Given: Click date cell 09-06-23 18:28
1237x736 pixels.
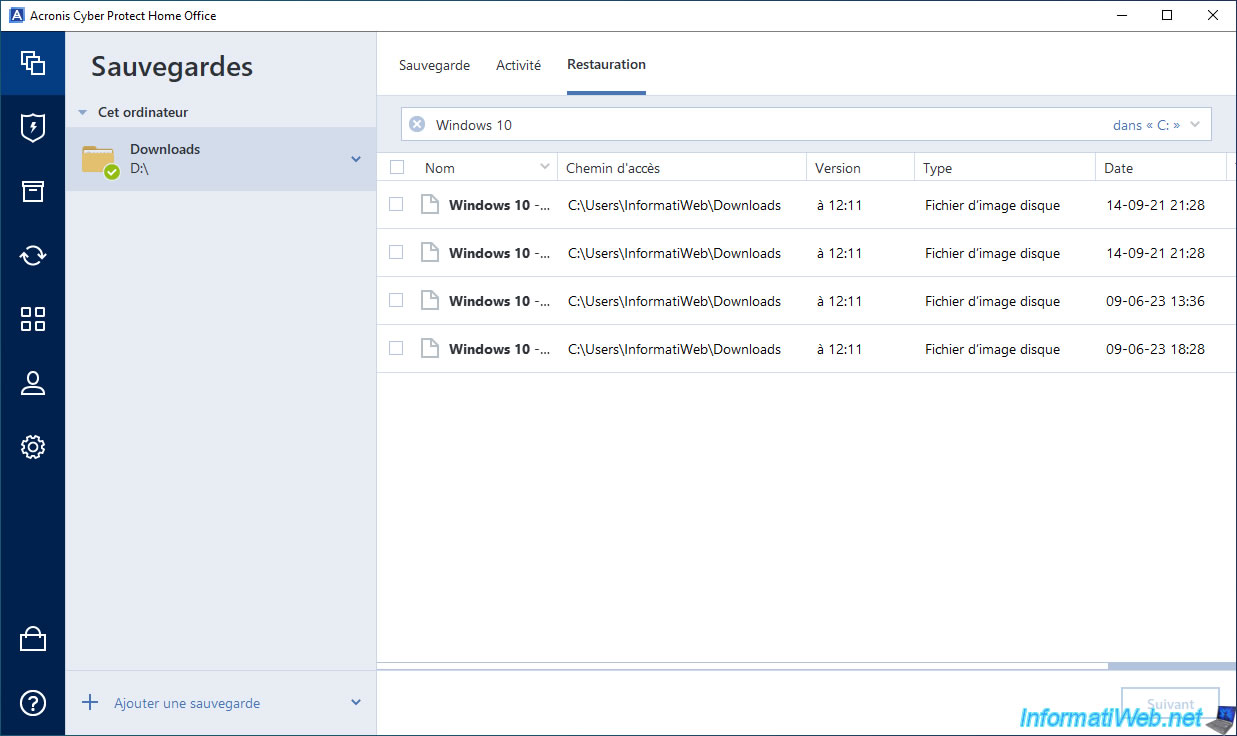Looking at the screenshot, I should [1155, 349].
